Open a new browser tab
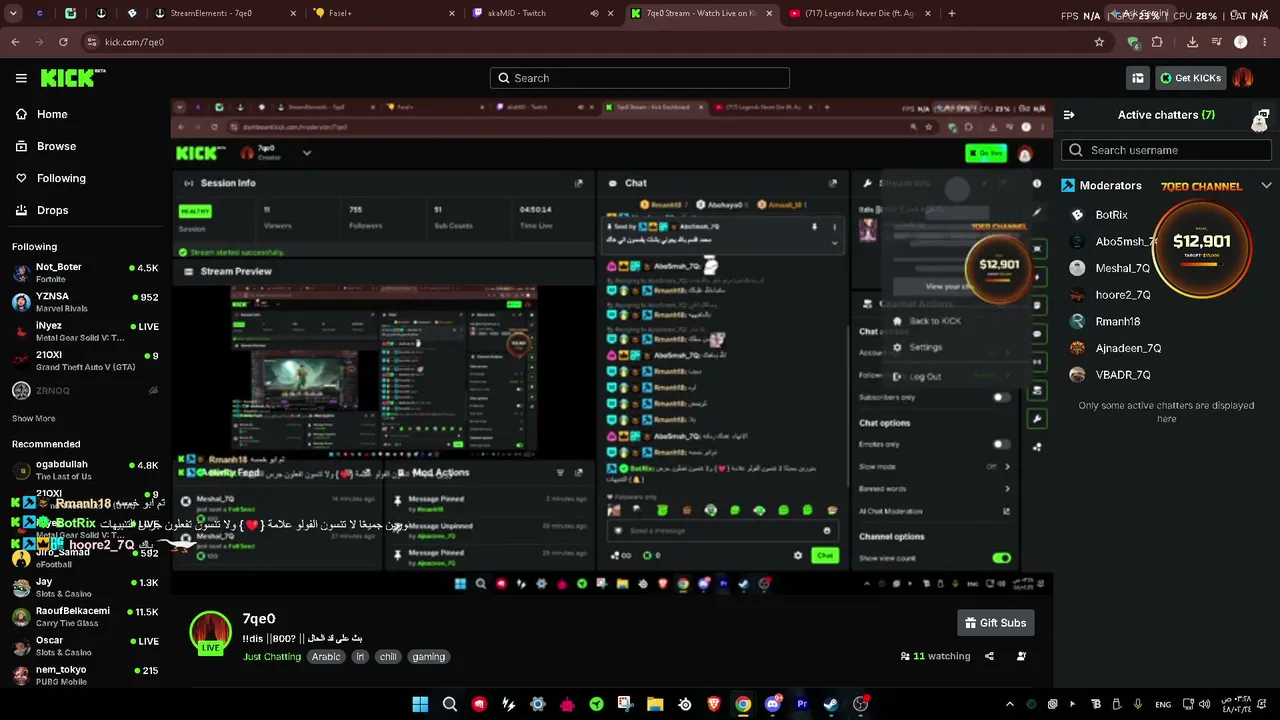This screenshot has width=1280, height=720. 951,14
